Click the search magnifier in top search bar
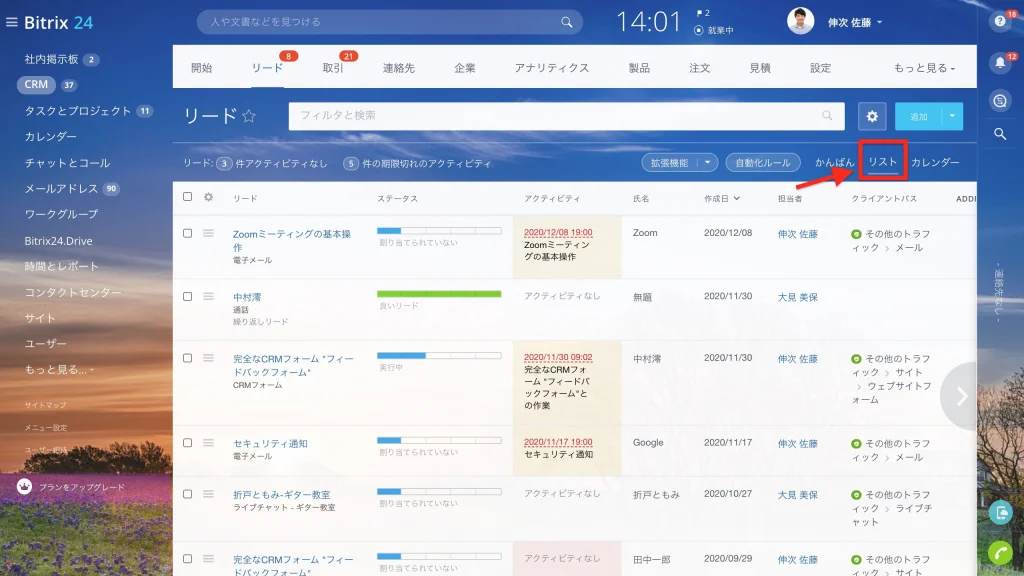Screen dimensions: 1024x576 [x=566, y=22]
